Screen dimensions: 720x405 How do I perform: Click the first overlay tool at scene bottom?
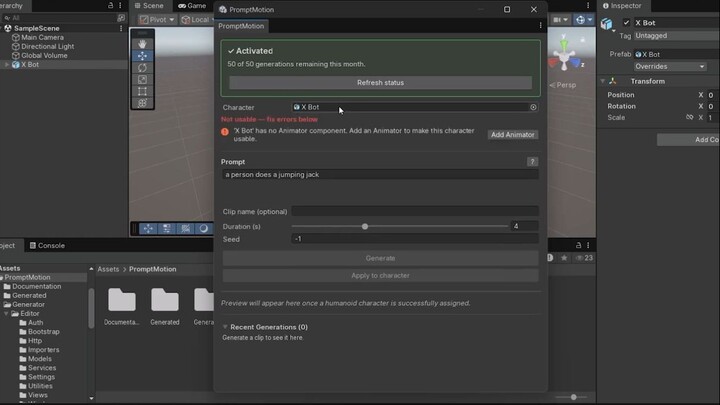click(148, 228)
